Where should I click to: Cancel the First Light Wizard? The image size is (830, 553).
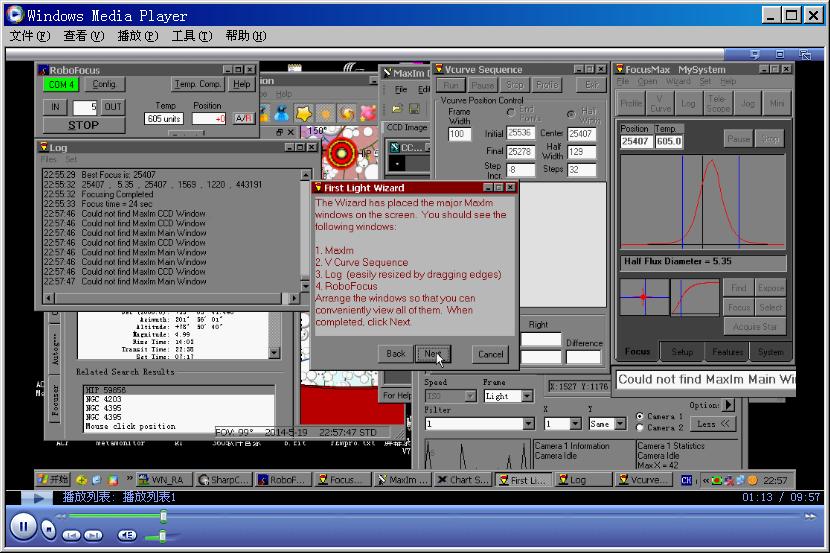tap(490, 354)
